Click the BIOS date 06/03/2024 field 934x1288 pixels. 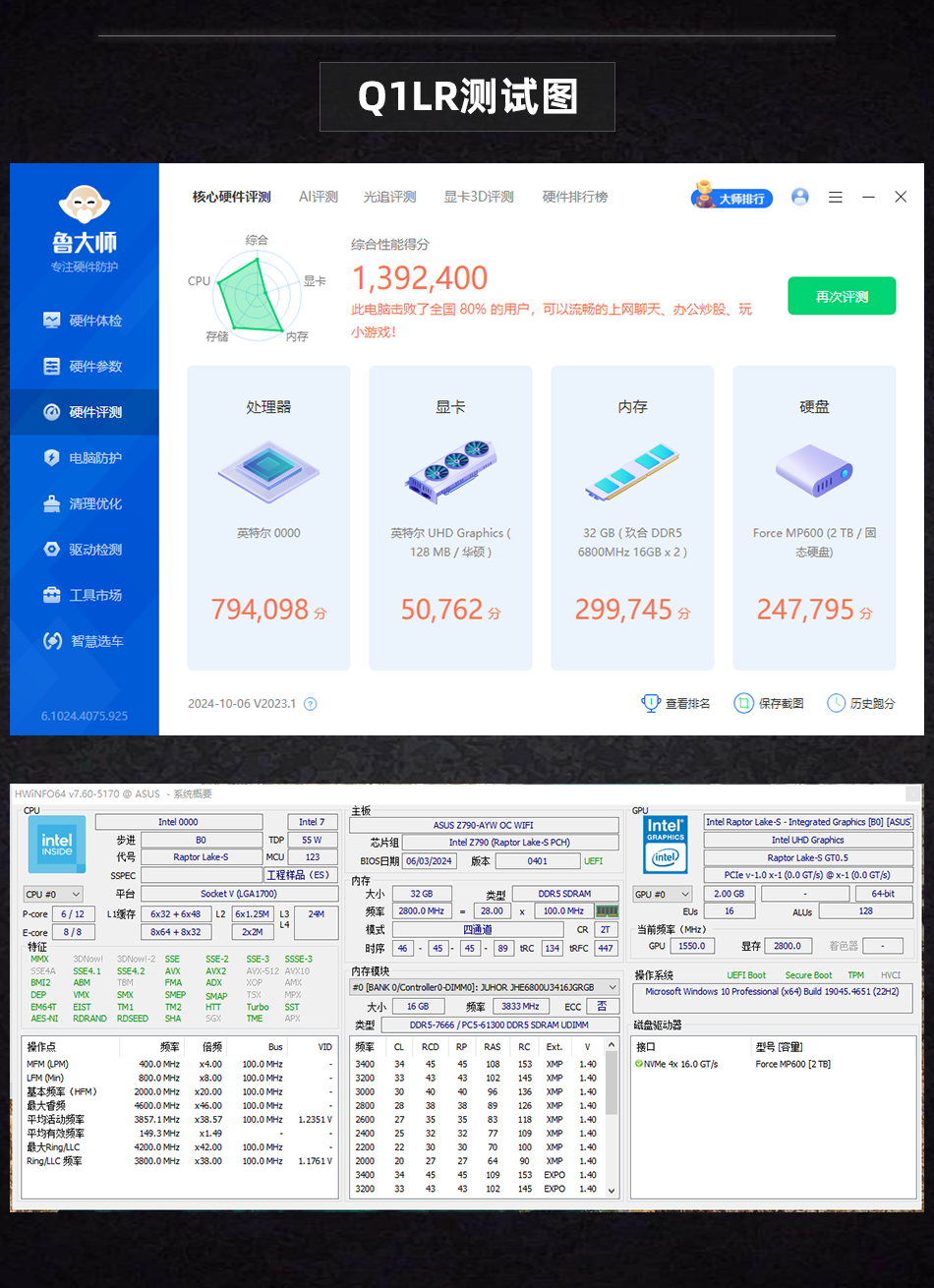429,861
